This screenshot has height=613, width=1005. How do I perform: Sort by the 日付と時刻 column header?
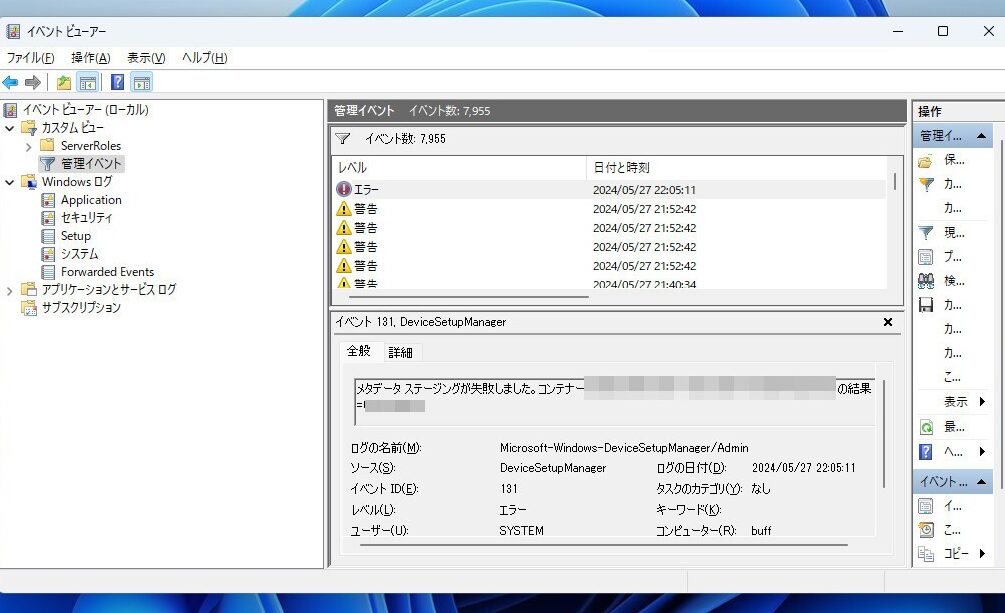click(x=736, y=167)
